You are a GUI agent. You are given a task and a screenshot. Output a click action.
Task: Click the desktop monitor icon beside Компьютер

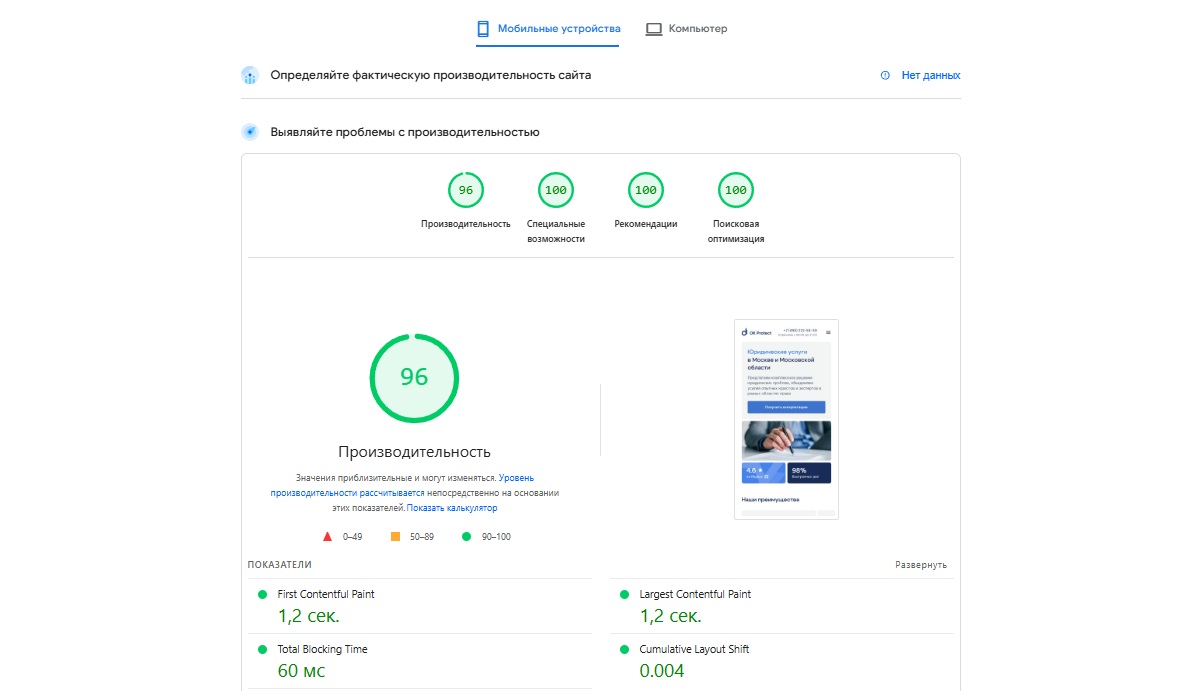(x=654, y=29)
